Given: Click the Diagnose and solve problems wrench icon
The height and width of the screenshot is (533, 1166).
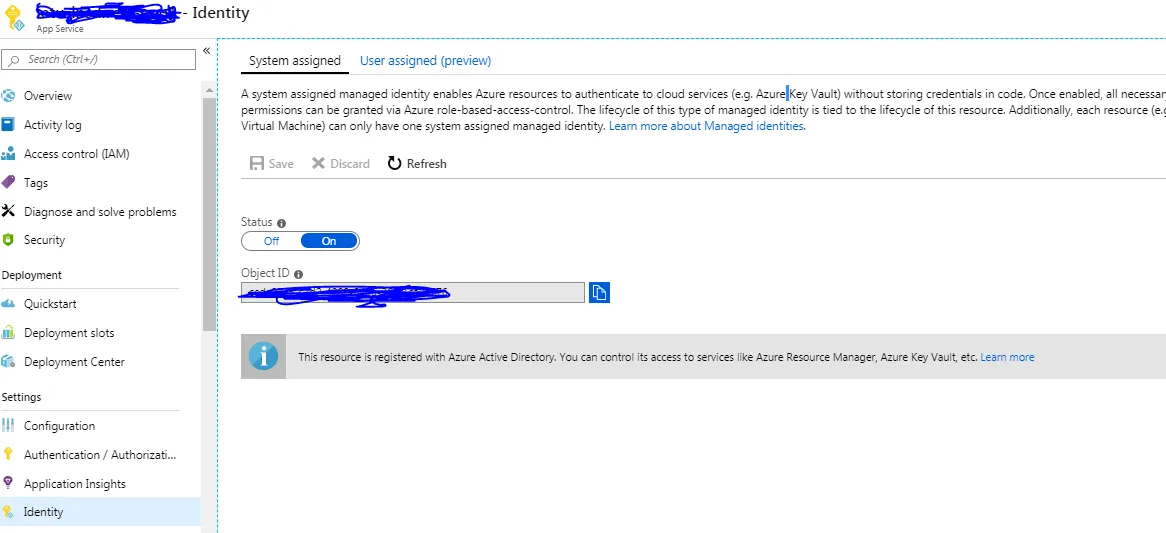Looking at the screenshot, I should tap(8, 211).
